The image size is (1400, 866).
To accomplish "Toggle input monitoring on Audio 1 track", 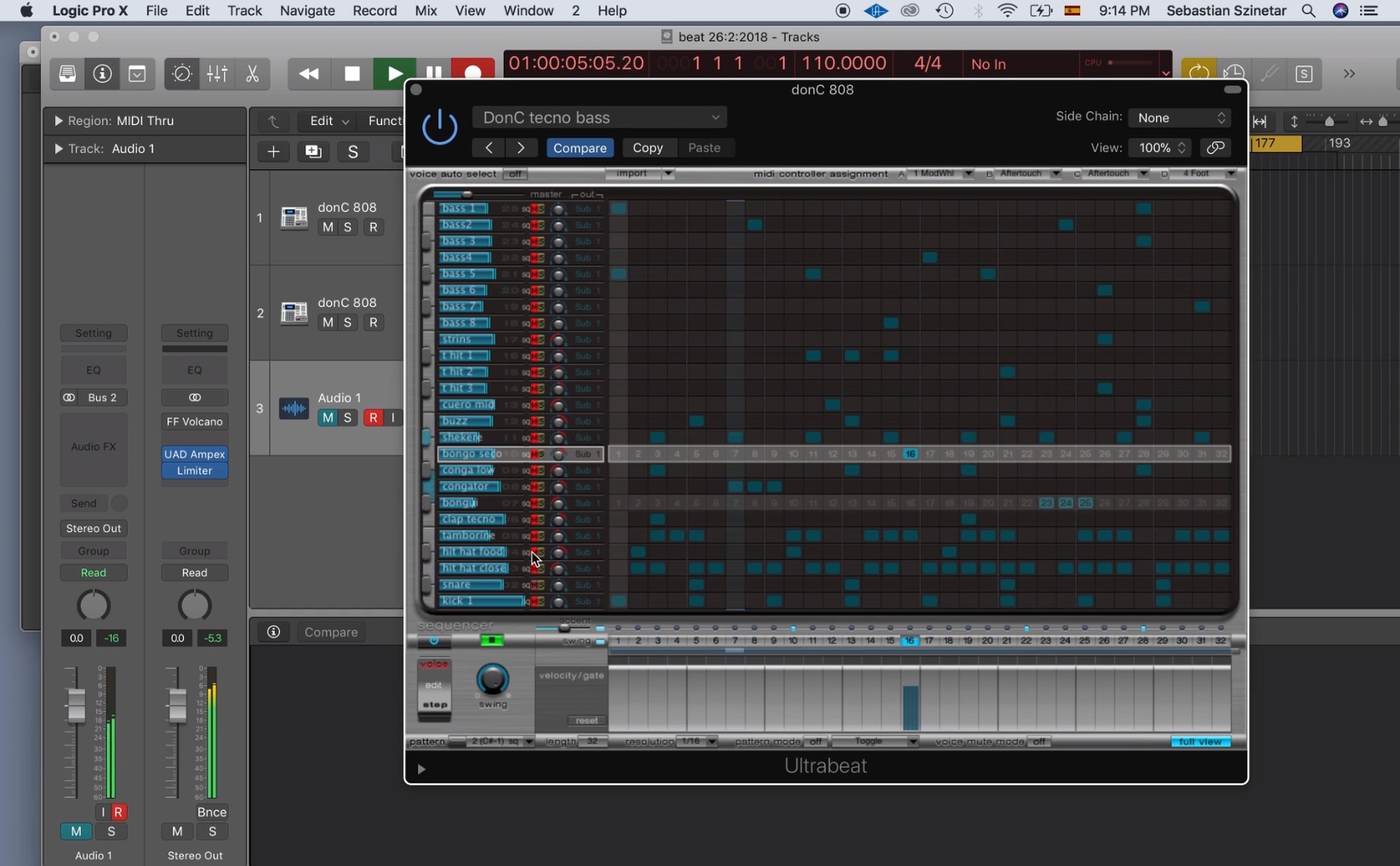I will (x=392, y=418).
